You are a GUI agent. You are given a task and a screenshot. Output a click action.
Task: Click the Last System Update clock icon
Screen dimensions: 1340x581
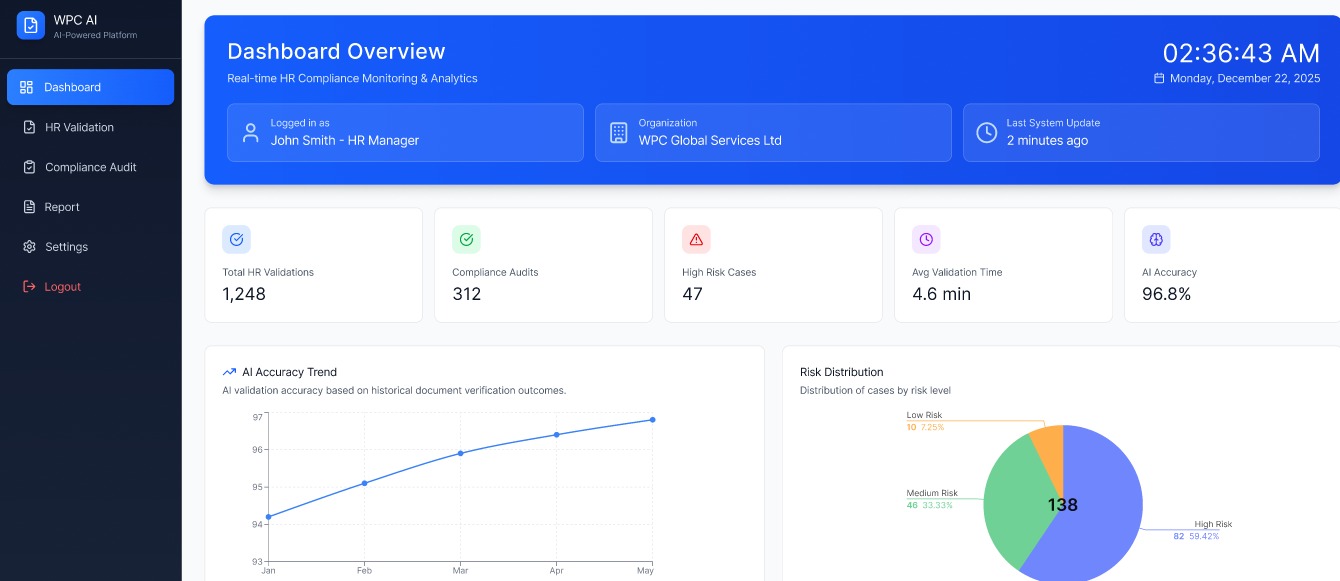click(x=986, y=132)
